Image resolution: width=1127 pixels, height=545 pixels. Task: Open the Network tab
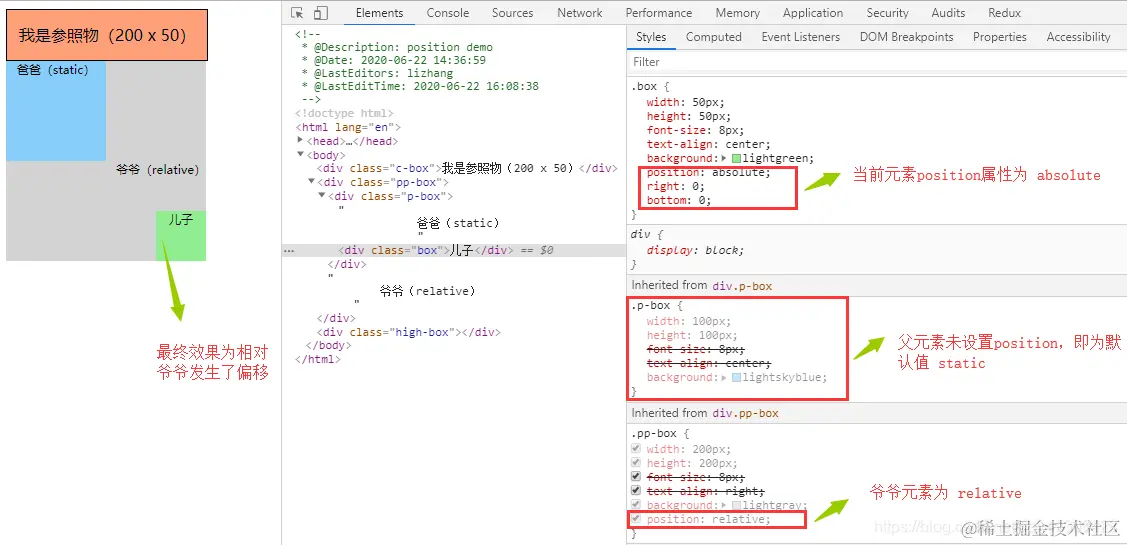(579, 13)
